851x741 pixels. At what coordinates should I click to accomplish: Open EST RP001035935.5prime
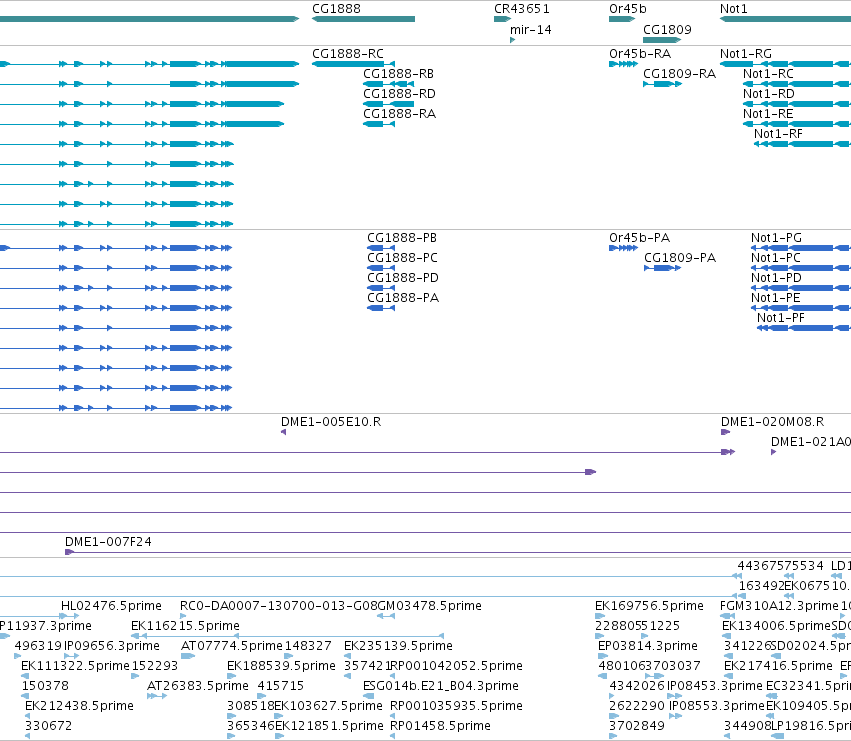point(393,716)
